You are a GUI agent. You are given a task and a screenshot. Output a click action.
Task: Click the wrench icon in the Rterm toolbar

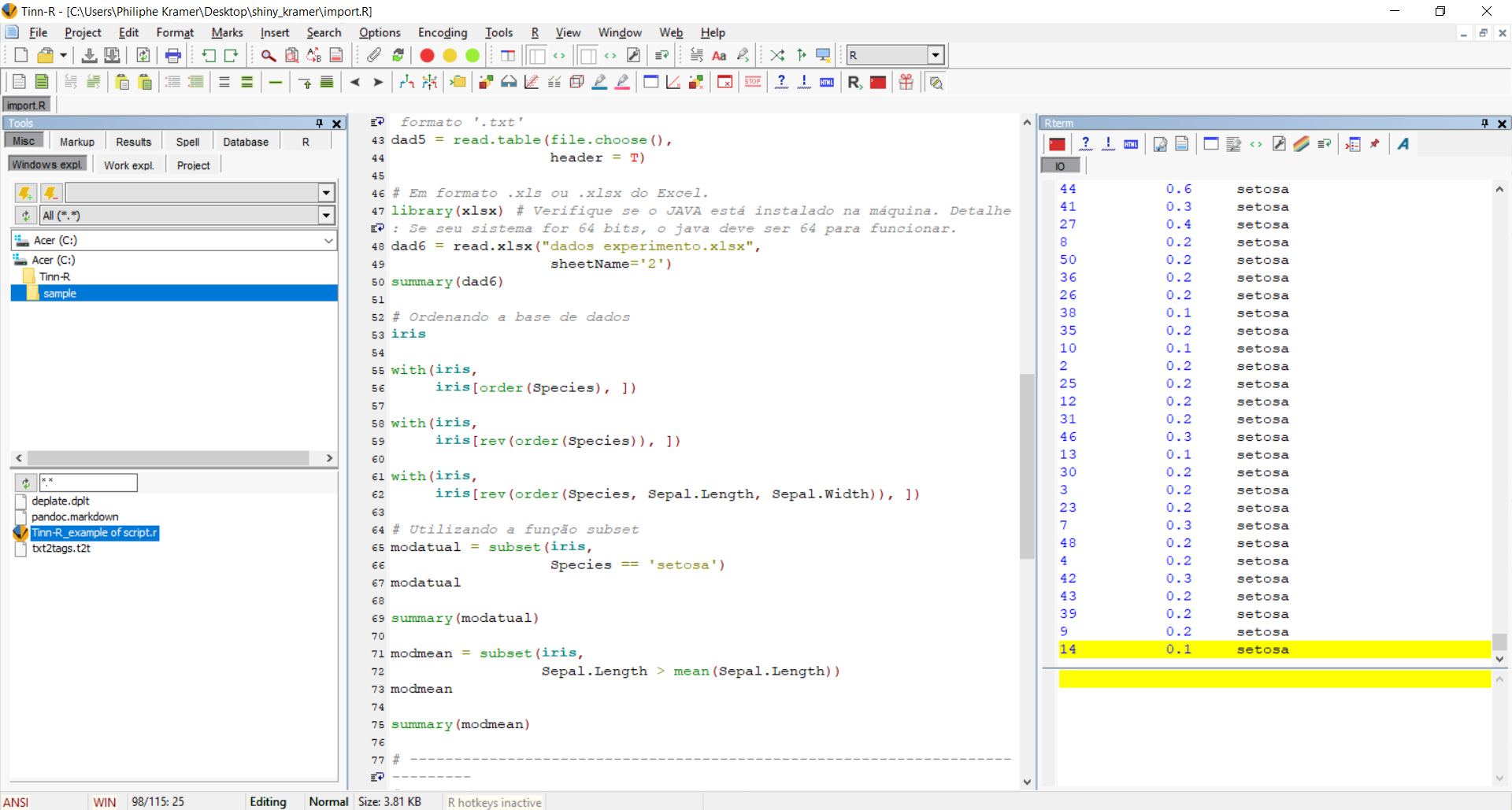click(1279, 144)
